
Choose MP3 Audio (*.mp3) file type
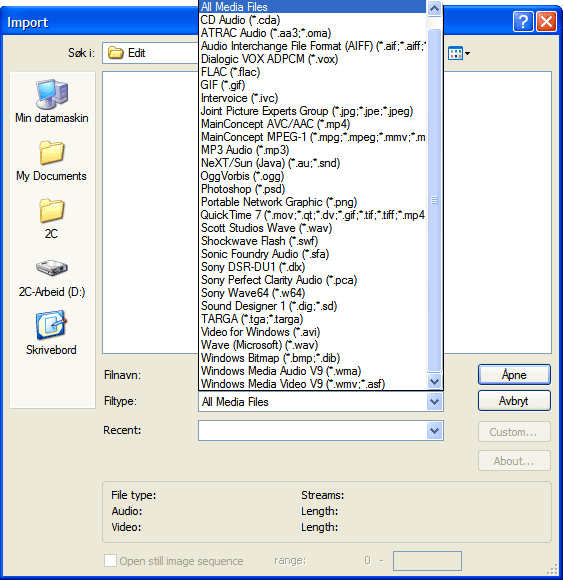point(245,150)
